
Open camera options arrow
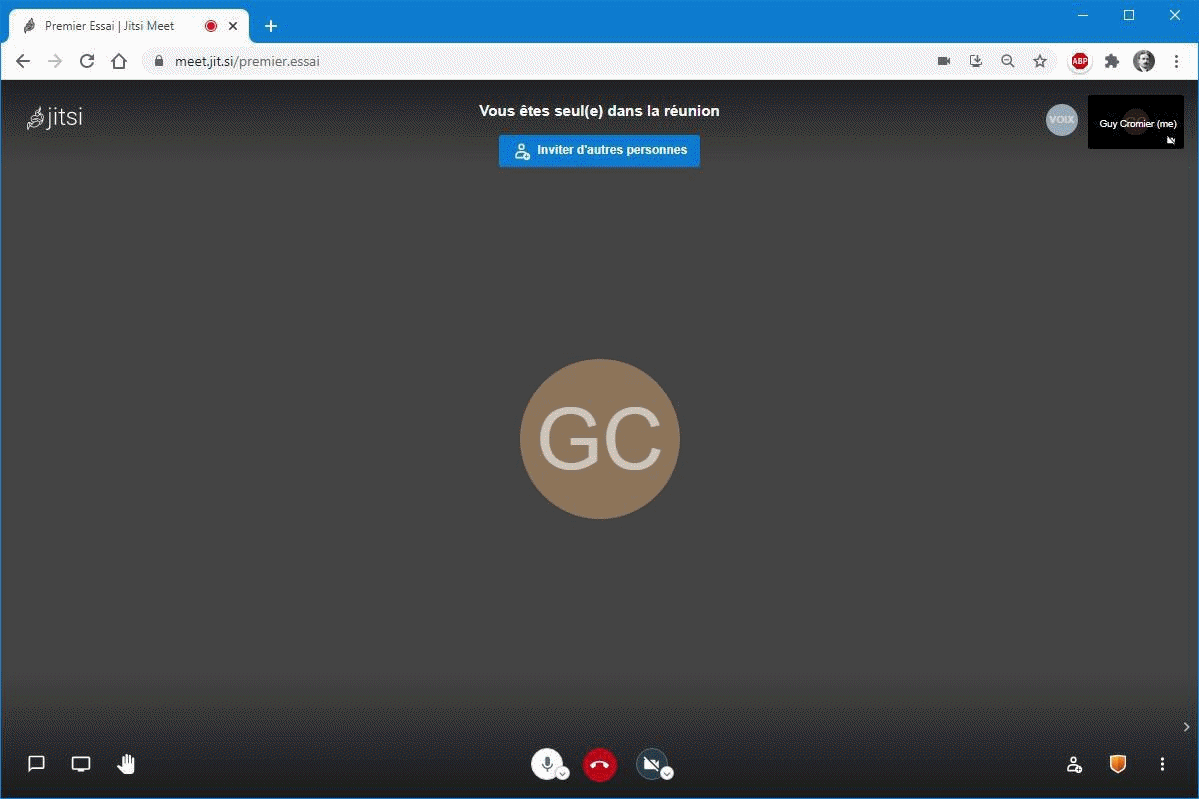(x=668, y=774)
